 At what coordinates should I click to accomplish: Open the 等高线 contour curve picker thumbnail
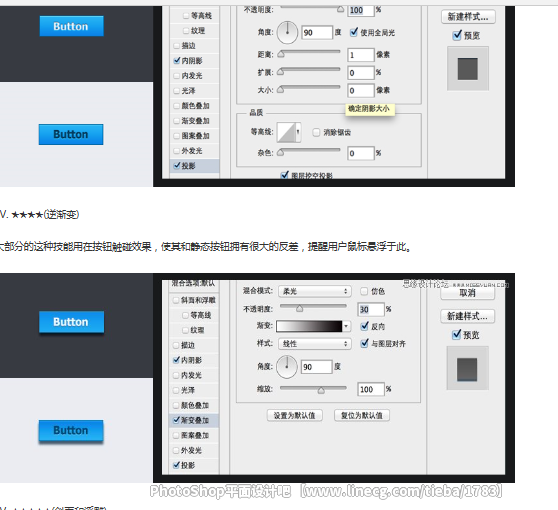pyautogui.click(x=286, y=132)
